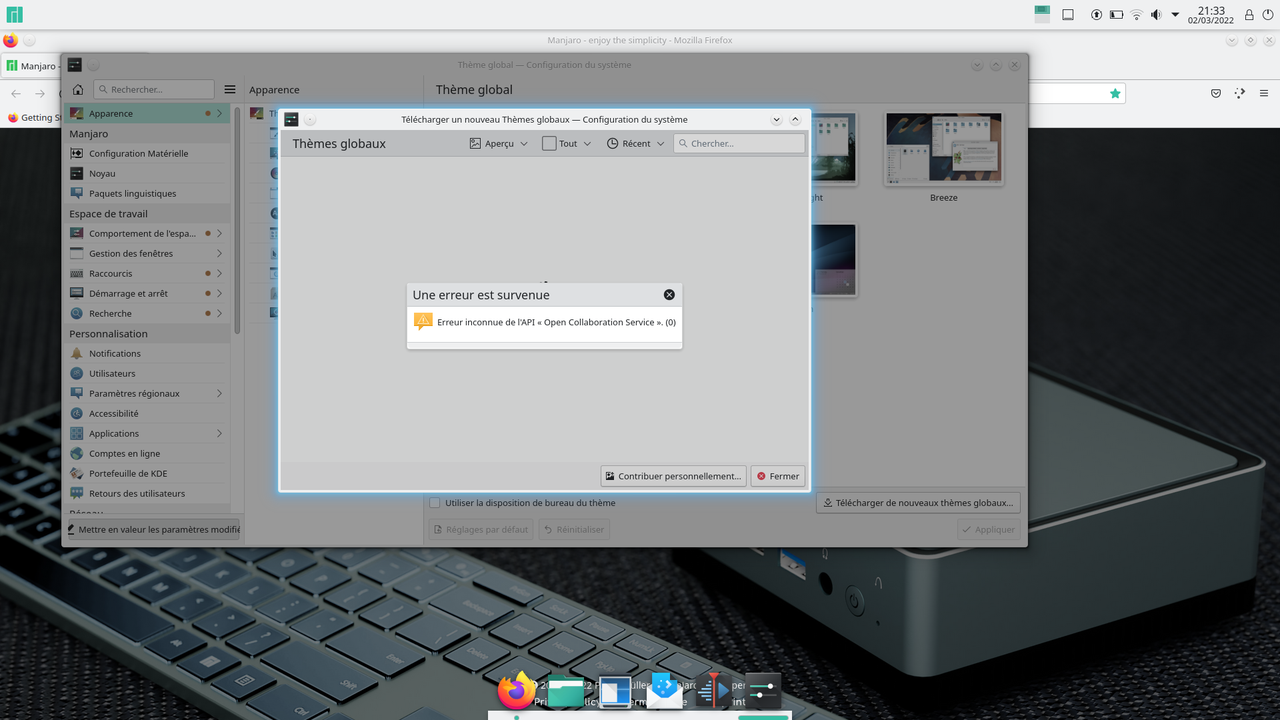Expand the Applications chevron
Viewport: 1280px width, 720px height.
pyautogui.click(x=219, y=433)
